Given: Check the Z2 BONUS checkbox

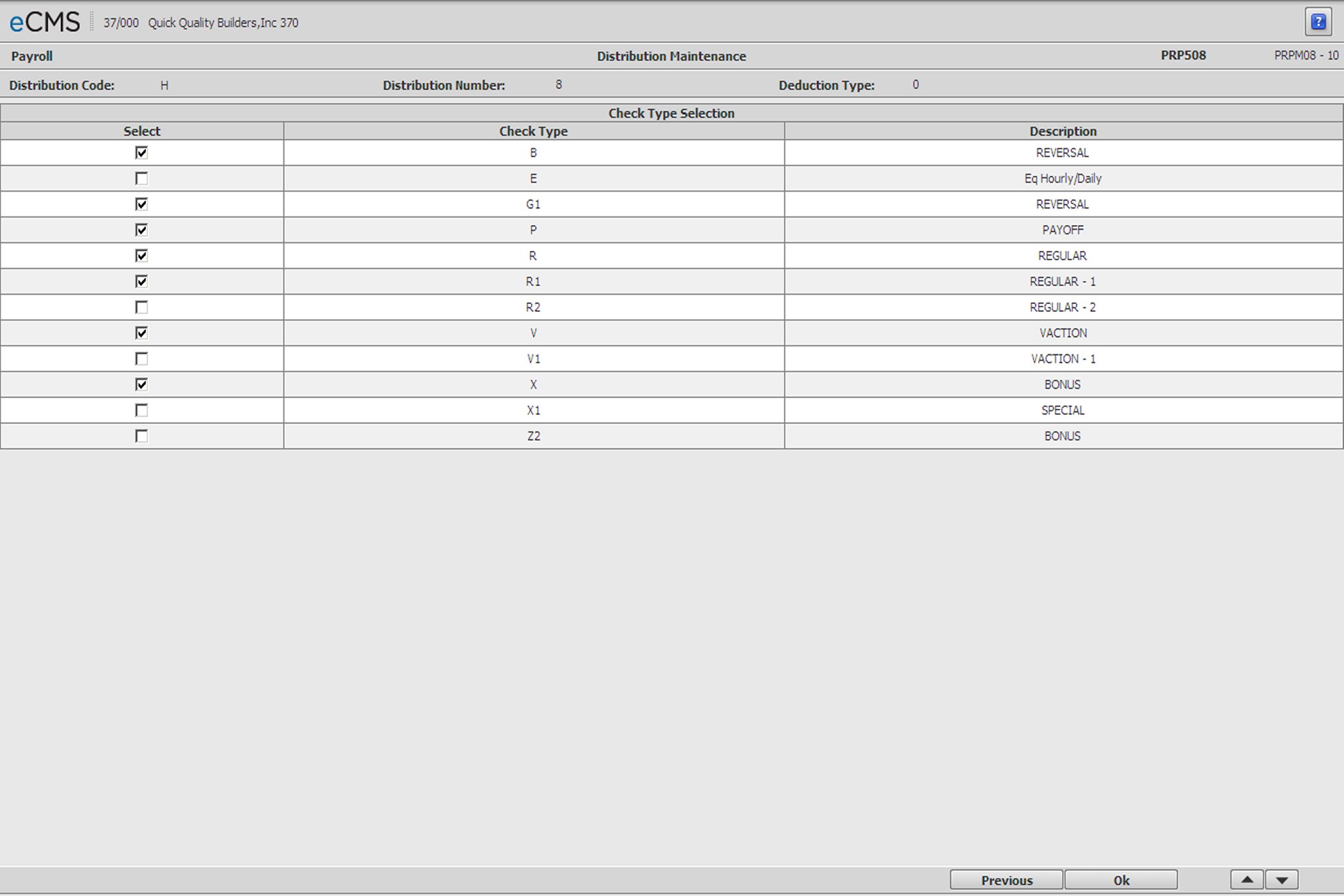Looking at the screenshot, I should click(141, 436).
